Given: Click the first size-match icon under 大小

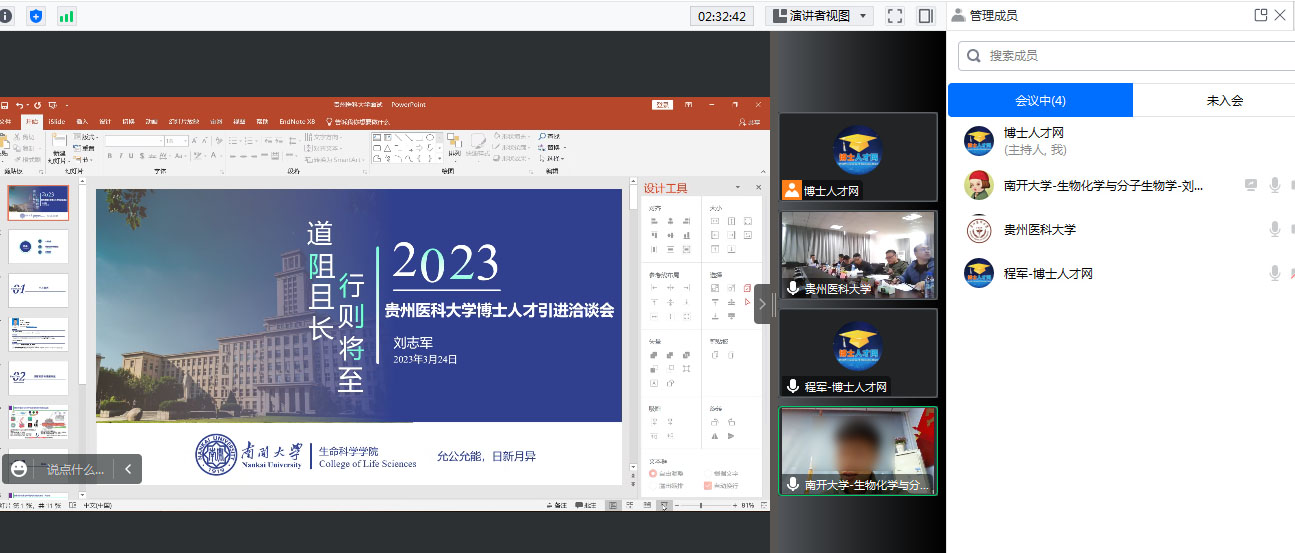Looking at the screenshot, I should coord(715,221).
